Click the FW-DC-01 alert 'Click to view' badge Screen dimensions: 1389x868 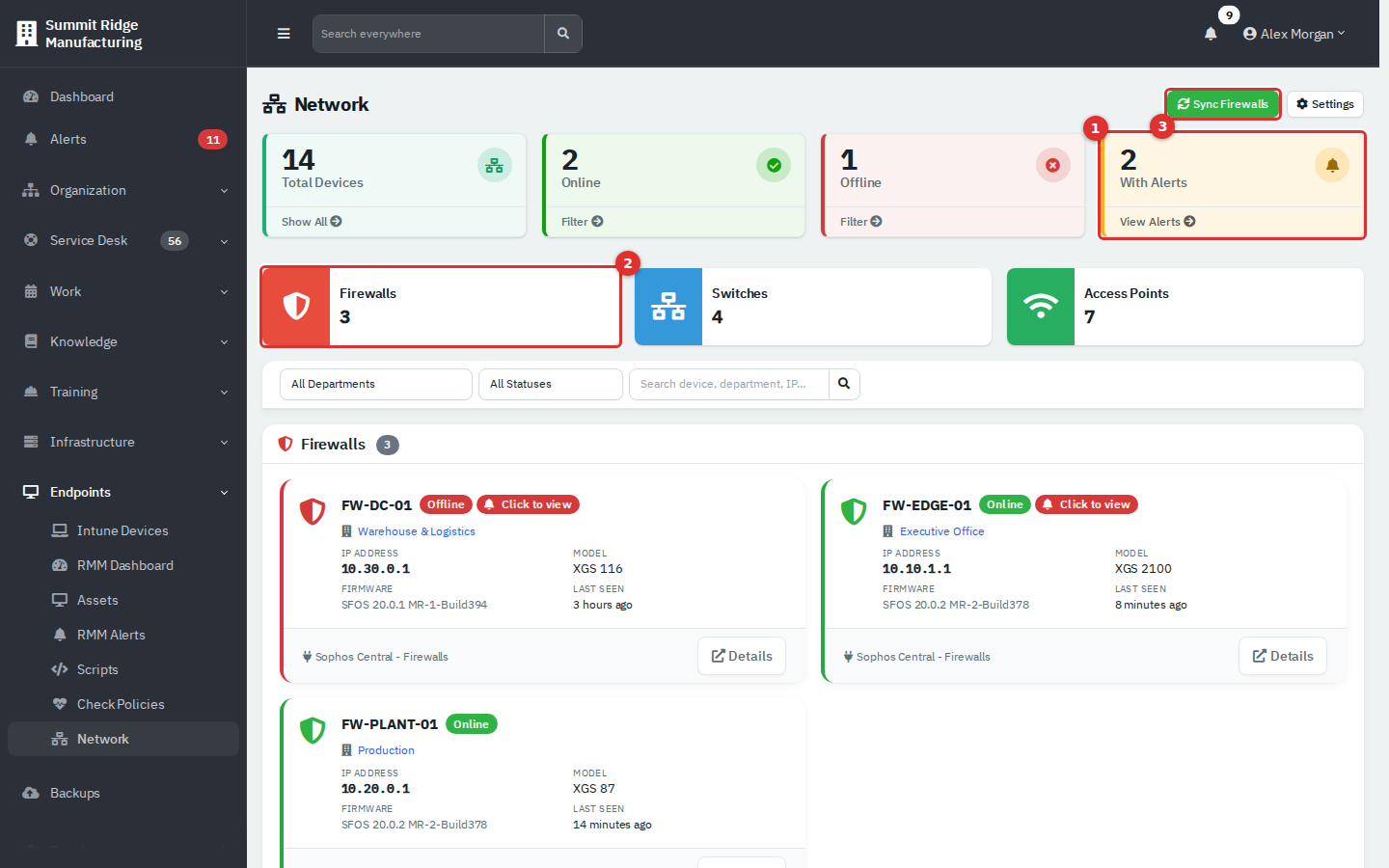pos(528,504)
